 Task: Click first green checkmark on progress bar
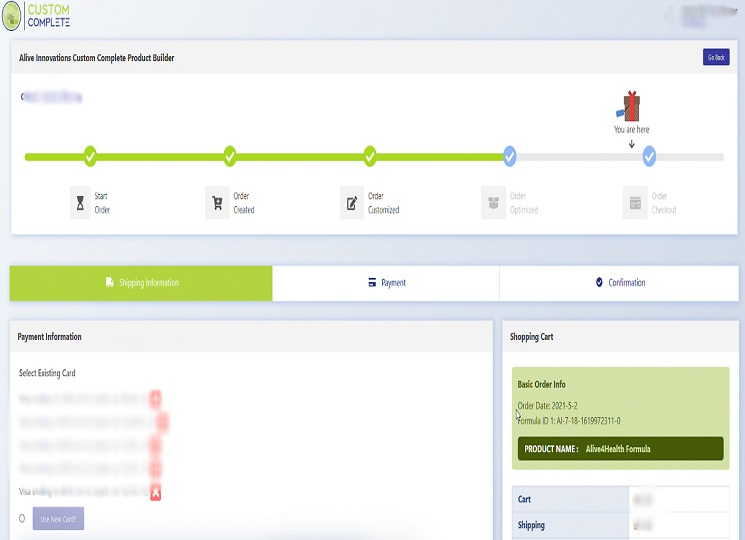click(90, 156)
